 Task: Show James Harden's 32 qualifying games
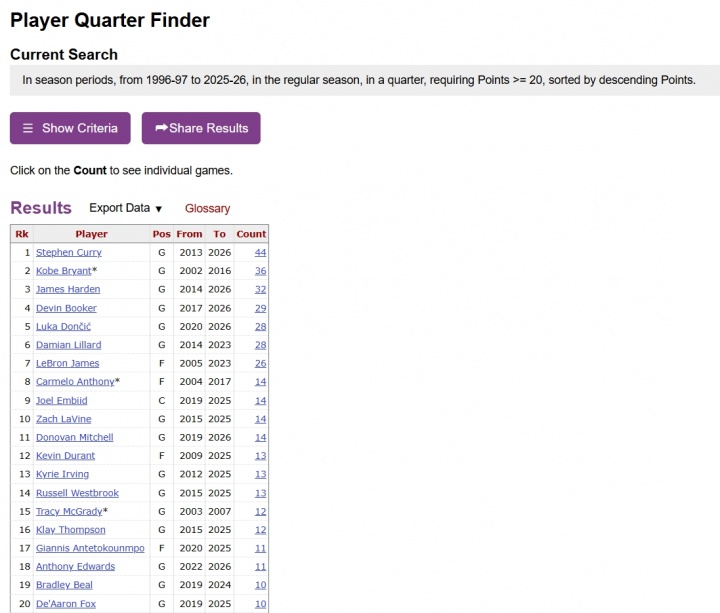click(260, 289)
